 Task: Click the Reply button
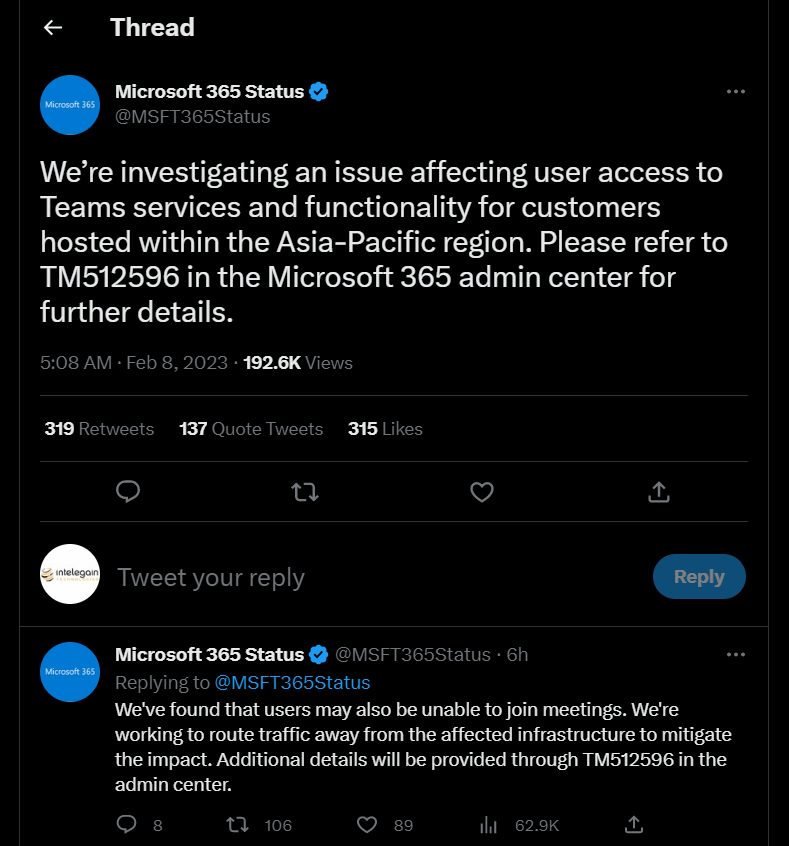click(x=699, y=576)
